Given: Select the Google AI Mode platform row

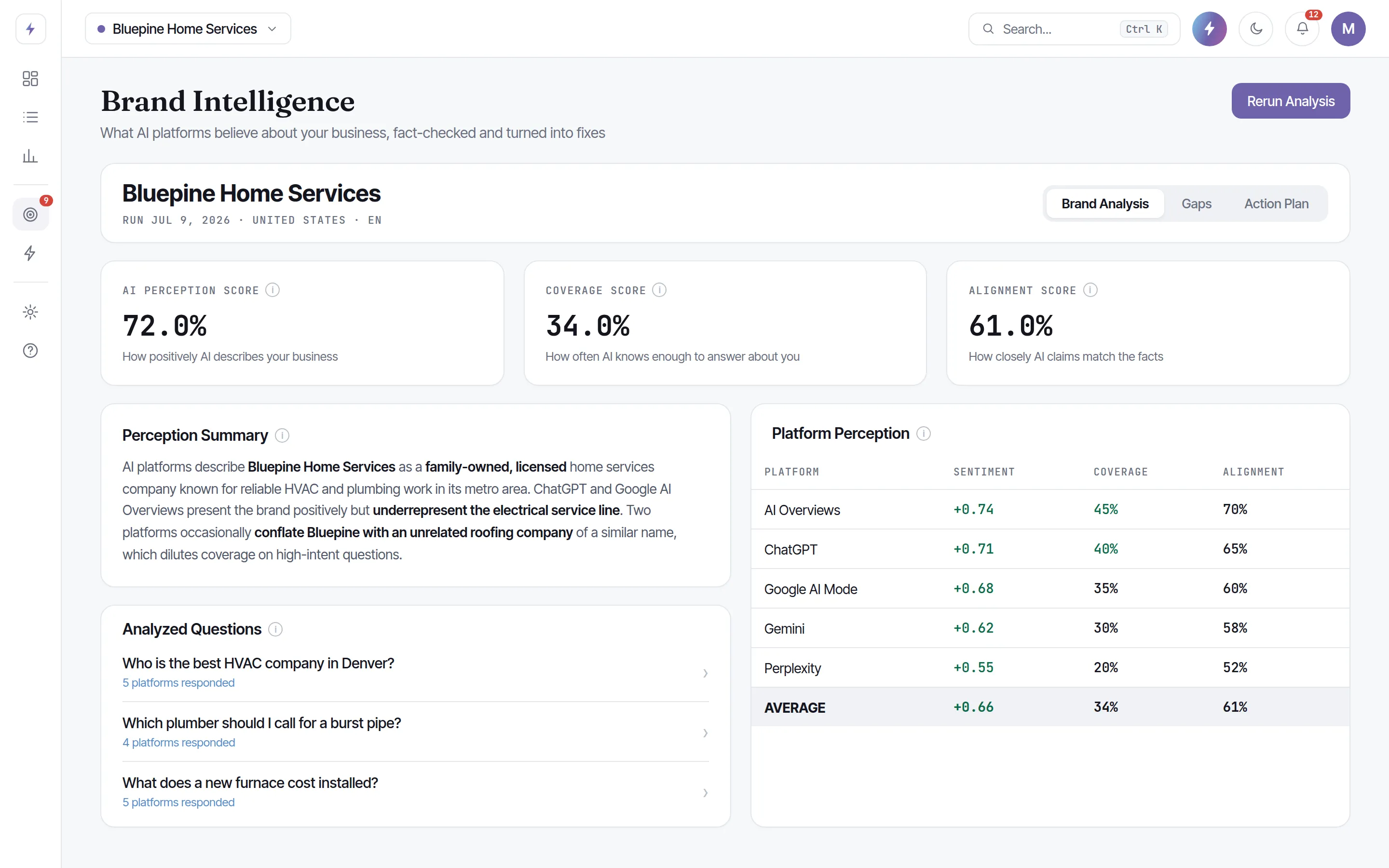Looking at the screenshot, I should pos(1050,588).
